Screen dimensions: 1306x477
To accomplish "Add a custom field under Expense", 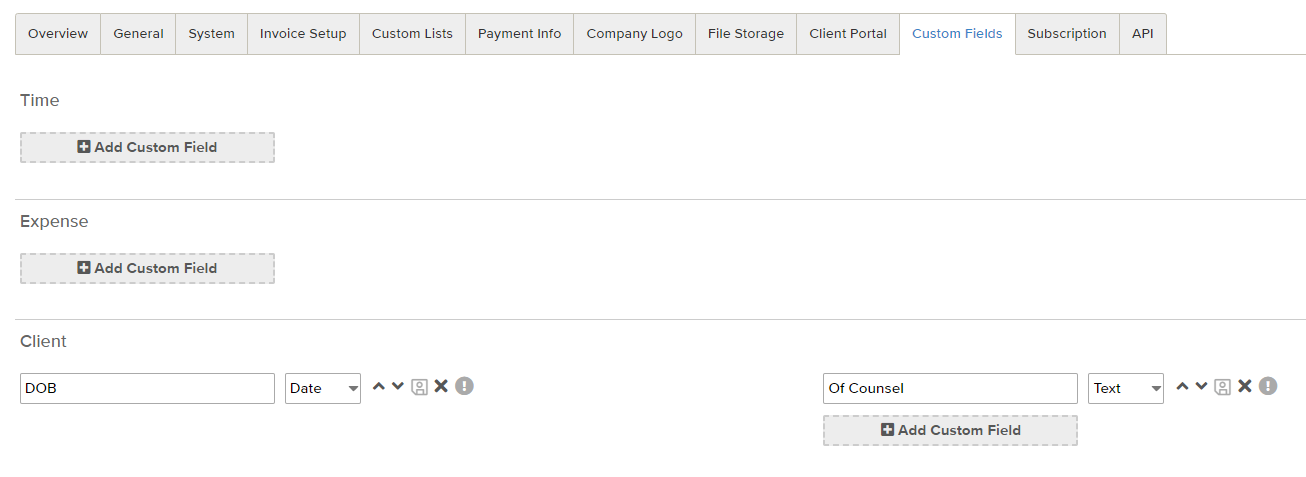I will point(147,268).
